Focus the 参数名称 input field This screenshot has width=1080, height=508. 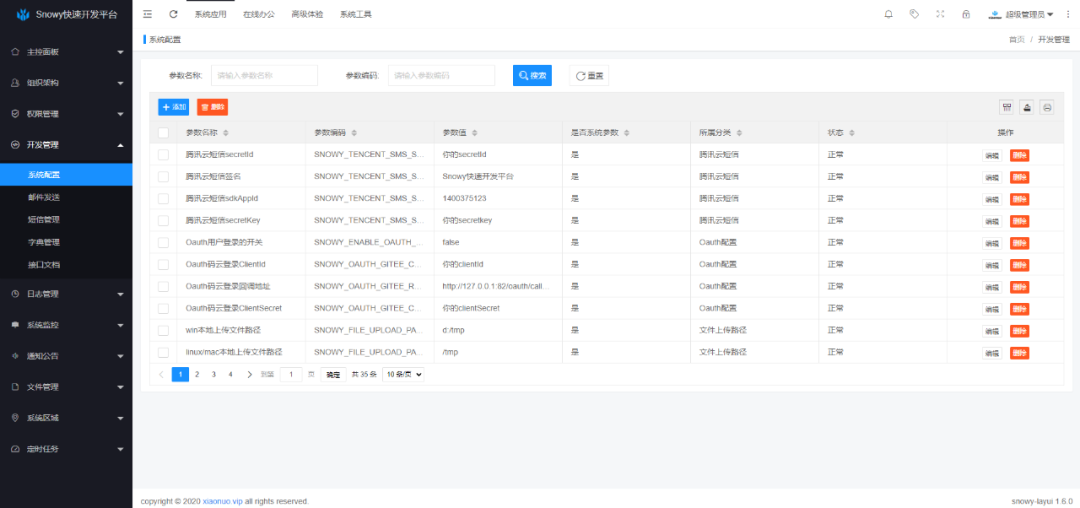tap(264, 75)
